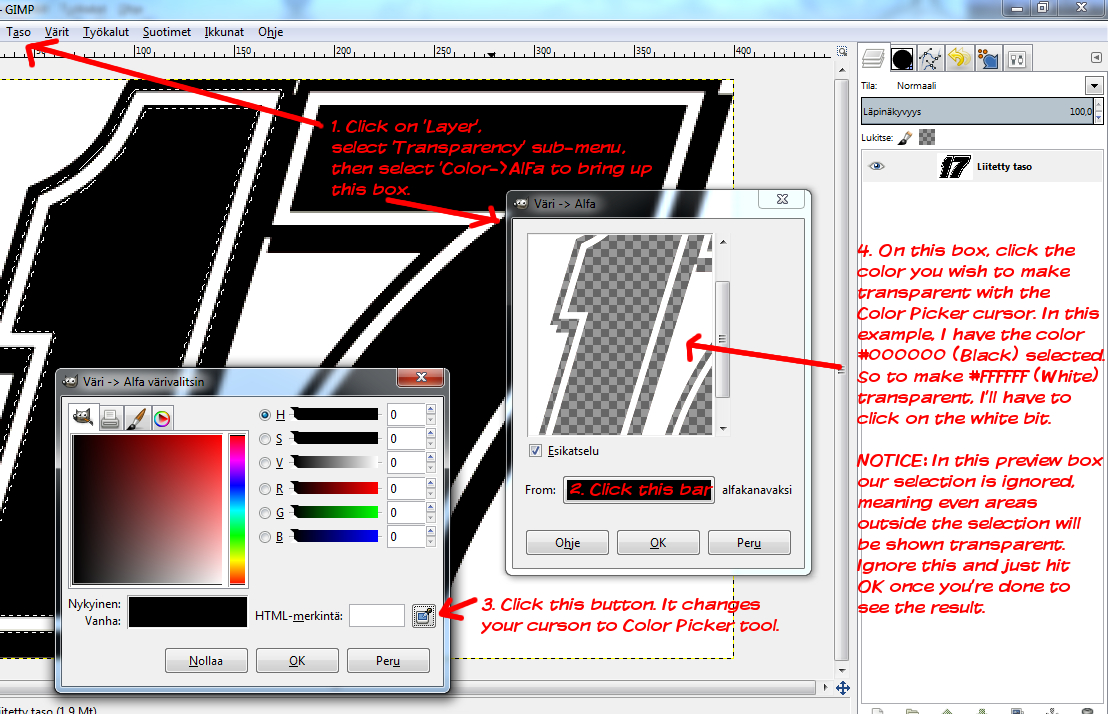Open the Värit menu
The width and height of the screenshot is (1108, 714).
pyautogui.click(x=57, y=32)
